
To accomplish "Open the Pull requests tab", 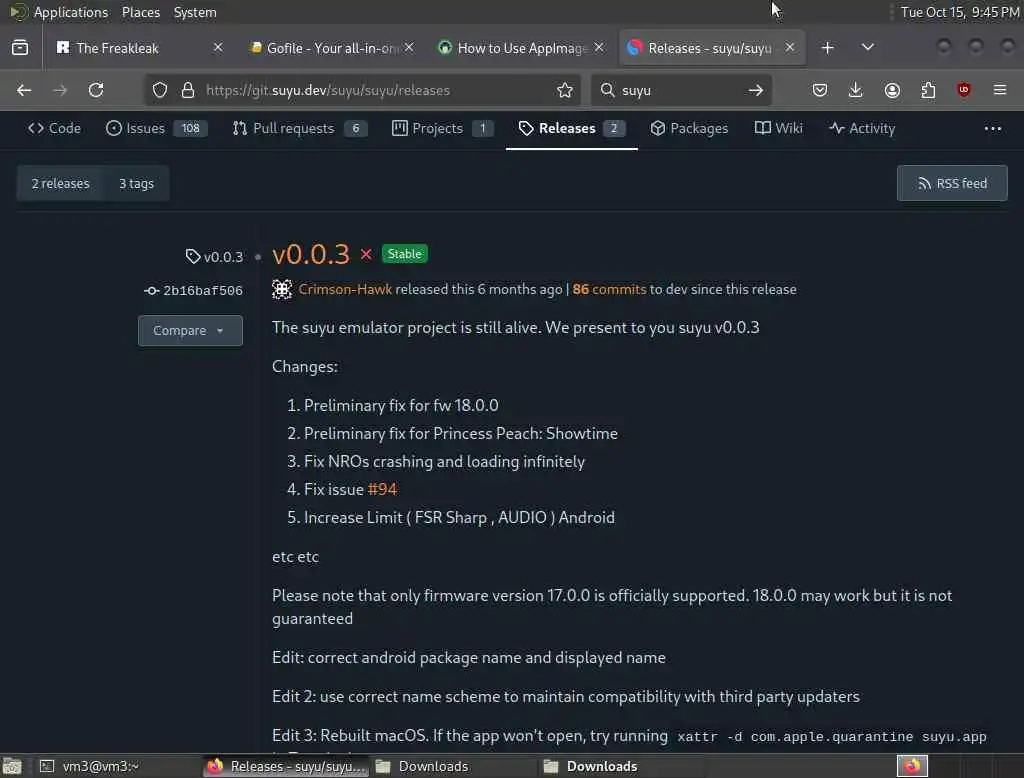I will pyautogui.click(x=300, y=129).
